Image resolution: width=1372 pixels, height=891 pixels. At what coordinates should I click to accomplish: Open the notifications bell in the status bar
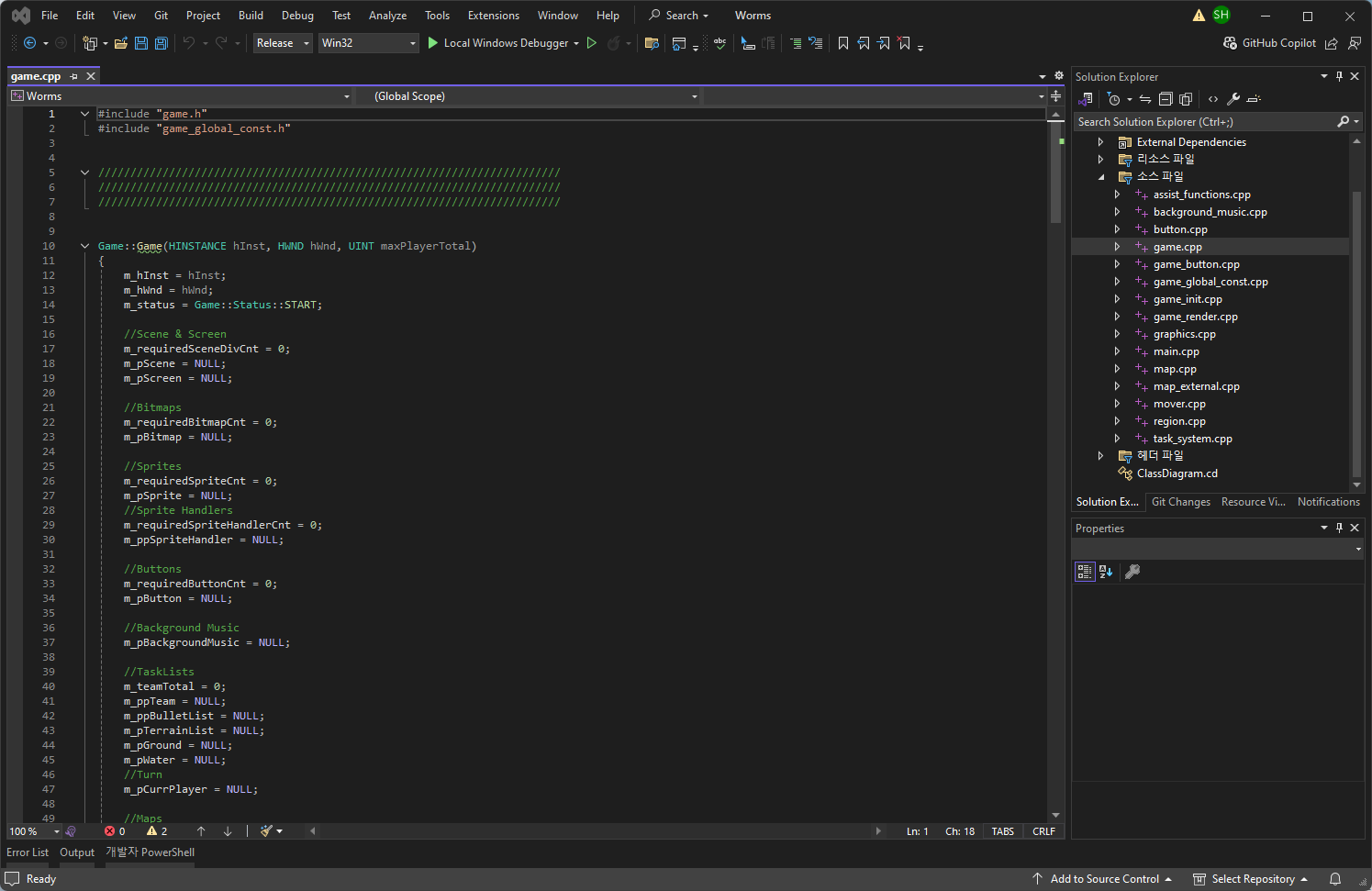tap(1335, 879)
